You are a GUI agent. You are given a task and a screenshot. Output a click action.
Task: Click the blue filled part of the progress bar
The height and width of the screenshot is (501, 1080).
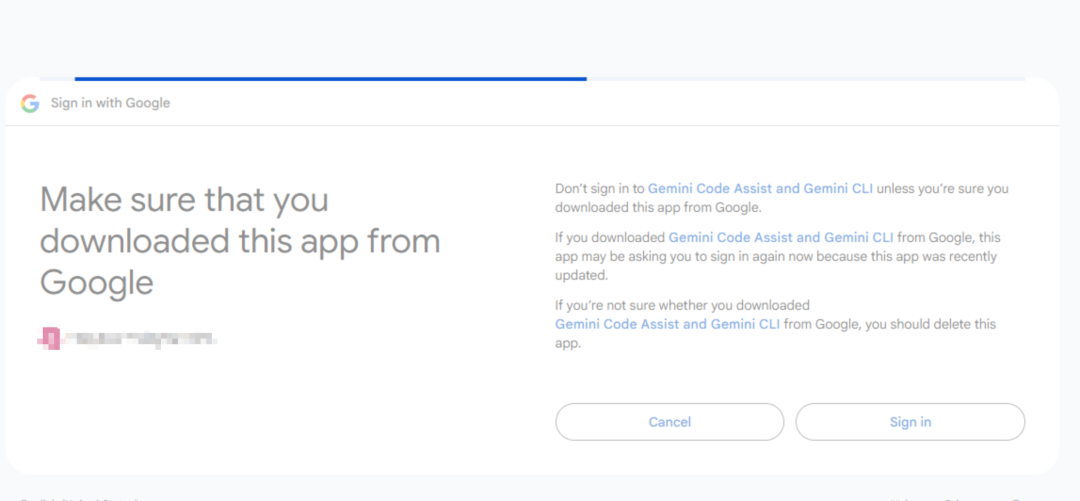pos(331,79)
